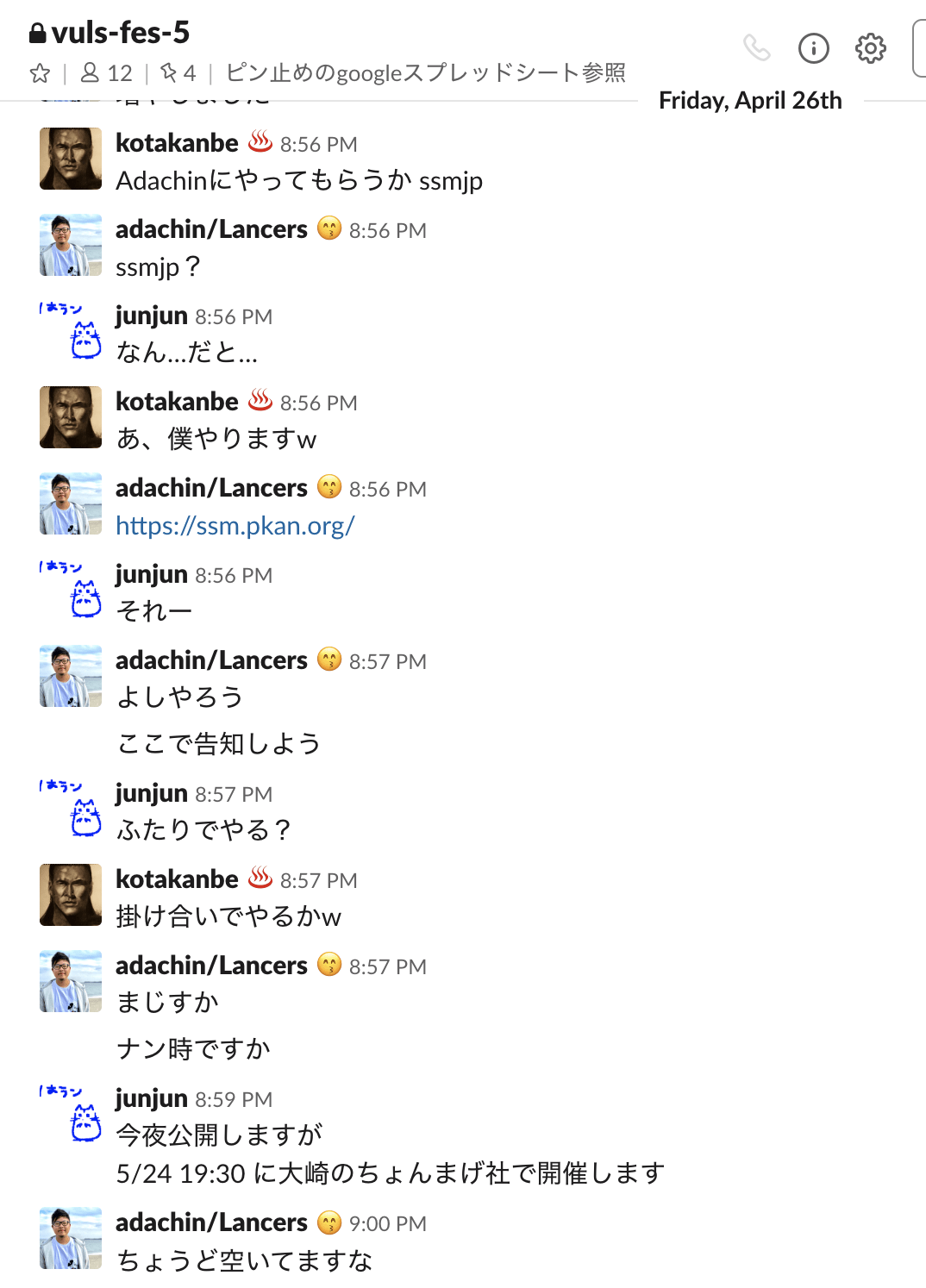Image resolution: width=926 pixels, height=1288 pixels.
Task: Click the vuls-fes-5 channel name header
Action: click(x=120, y=33)
